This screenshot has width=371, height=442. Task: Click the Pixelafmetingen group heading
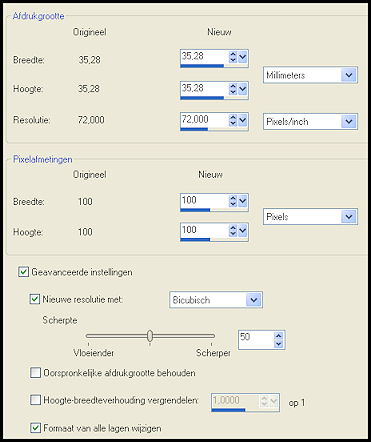point(43,159)
